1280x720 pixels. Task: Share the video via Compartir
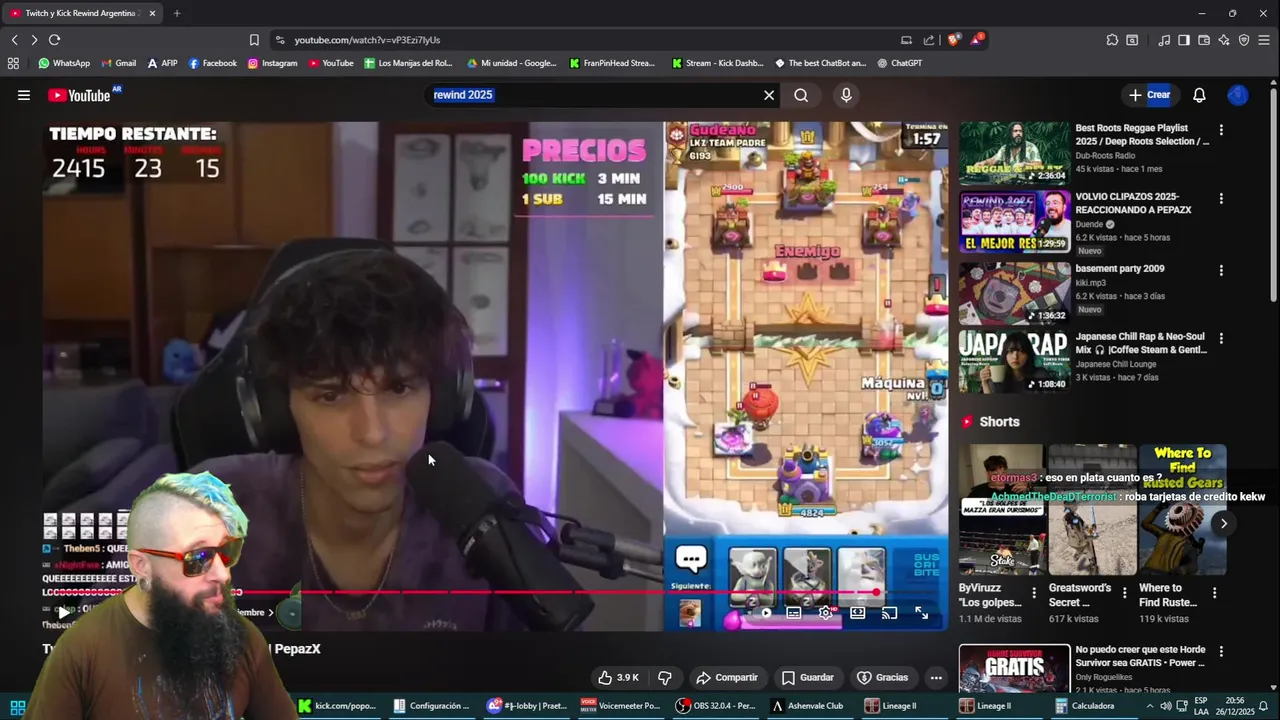point(727,677)
